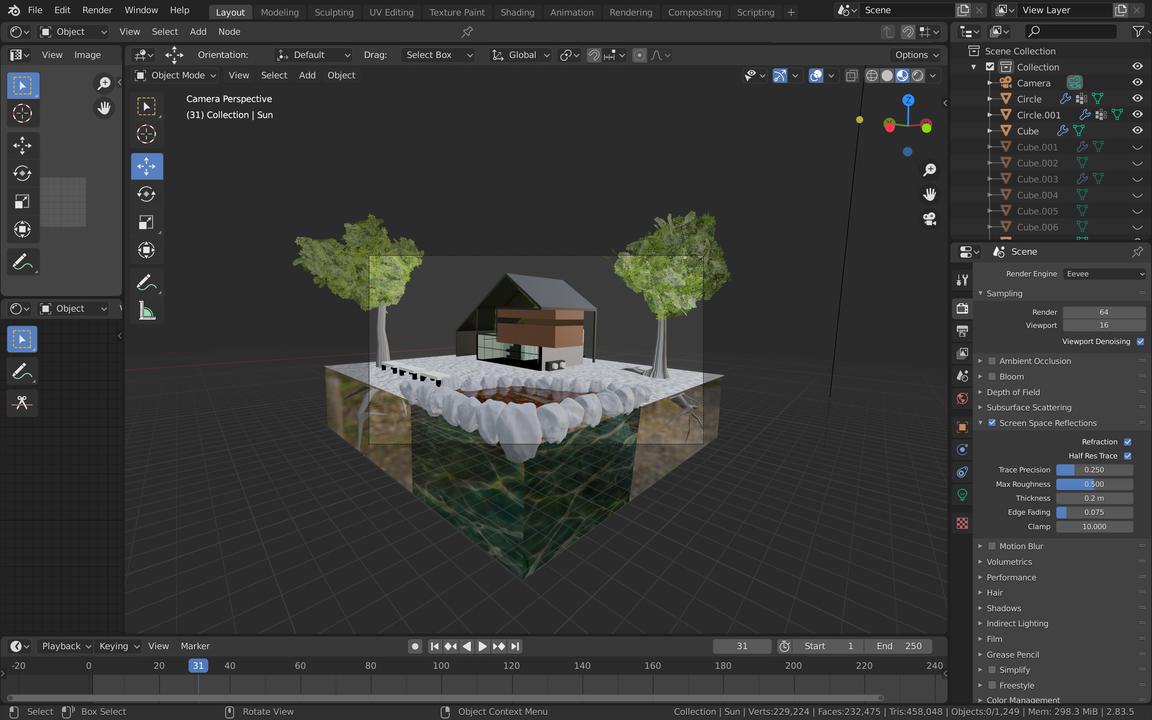Click the Play animation button
Viewport: 1152px width, 720px height.
482,646
